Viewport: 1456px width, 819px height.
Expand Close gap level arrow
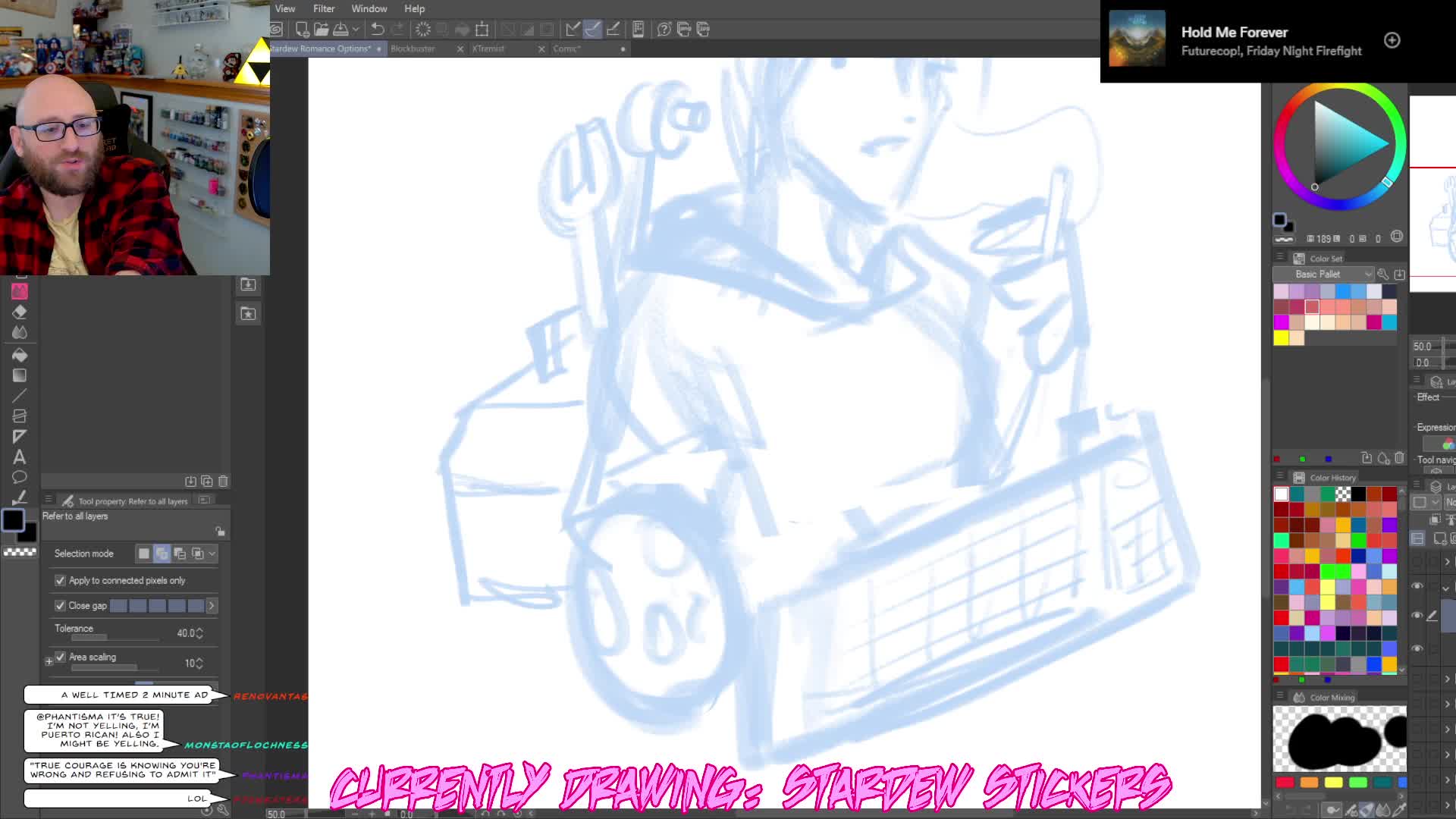click(212, 605)
